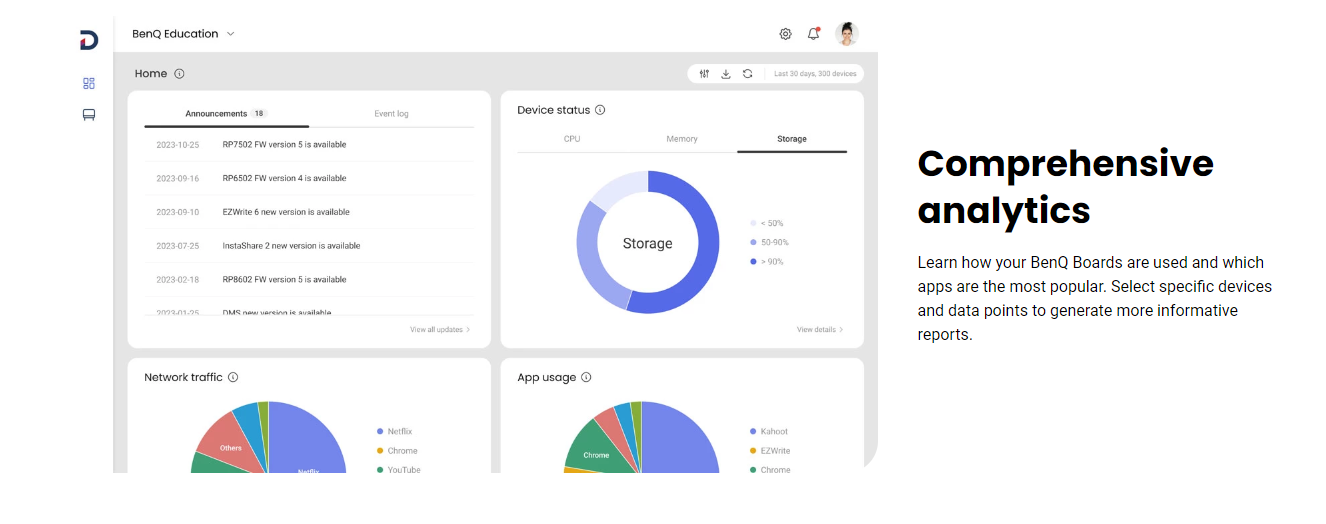Open the devices display icon in sidebar
The width and height of the screenshot is (1326, 524).
(x=89, y=115)
